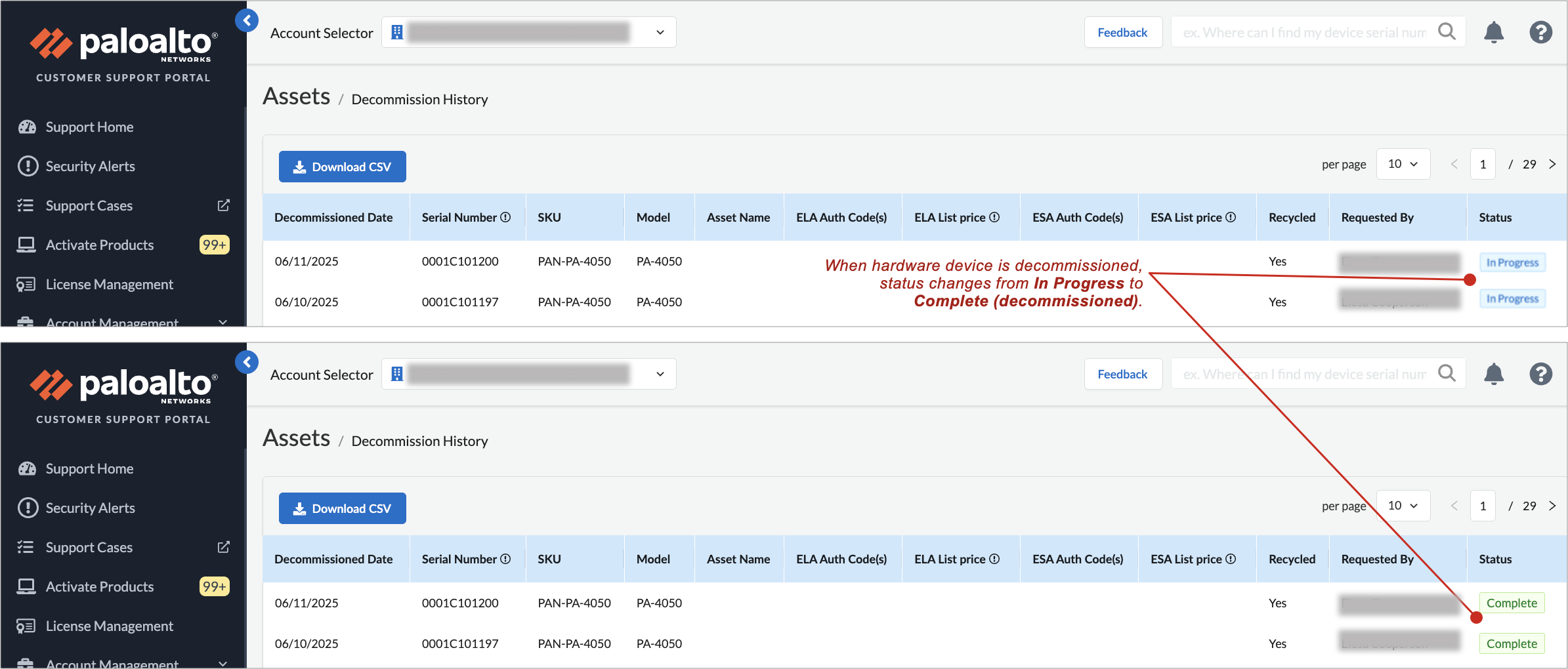Select License Management in the sidebar
This screenshot has height=669, width=1568.
click(109, 284)
